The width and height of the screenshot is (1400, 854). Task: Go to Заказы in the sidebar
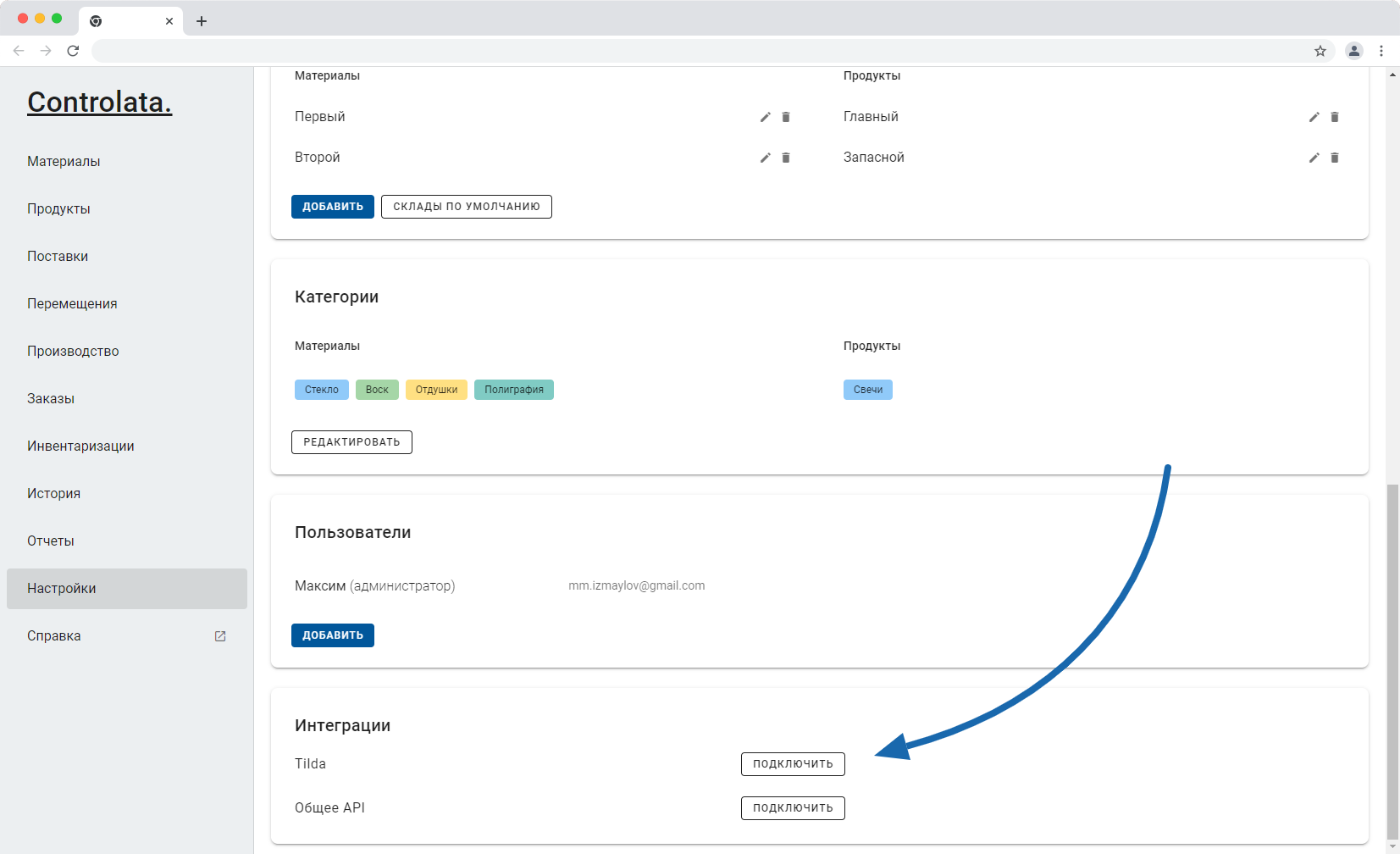point(127,399)
